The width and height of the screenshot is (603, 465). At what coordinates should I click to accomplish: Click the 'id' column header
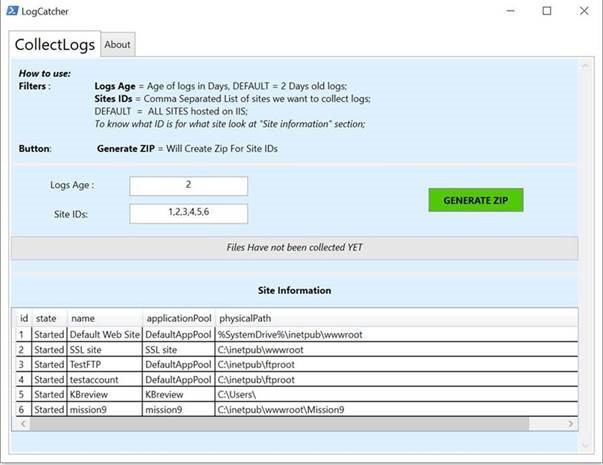pos(24,318)
